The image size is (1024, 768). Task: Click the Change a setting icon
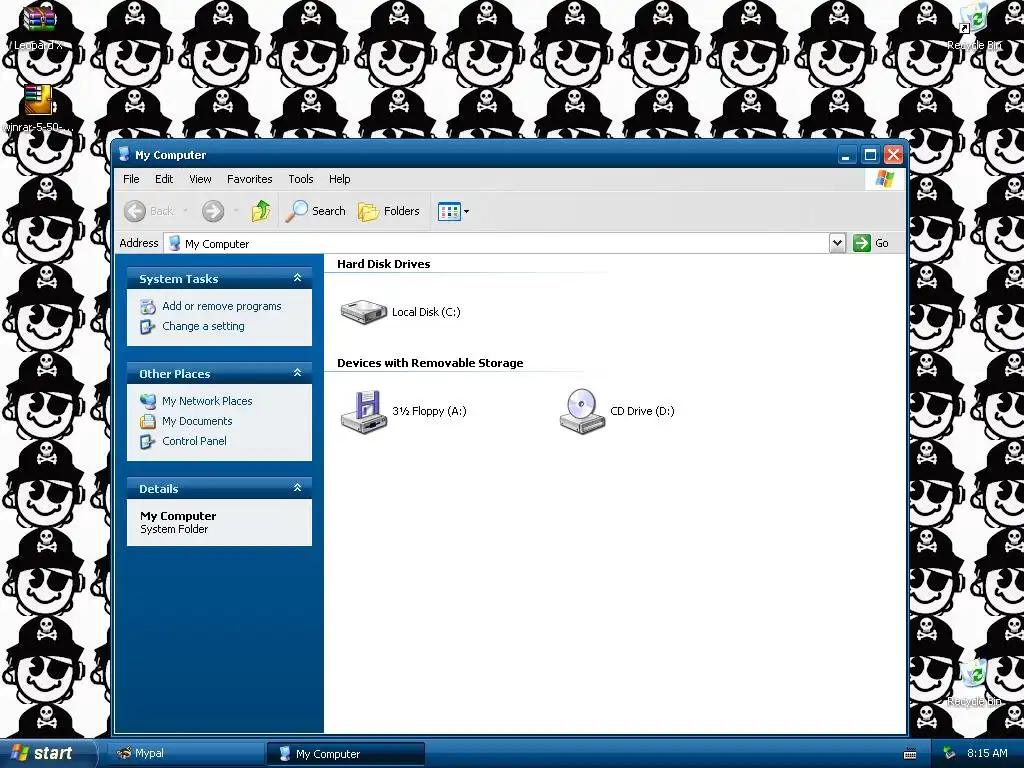click(148, 327)
